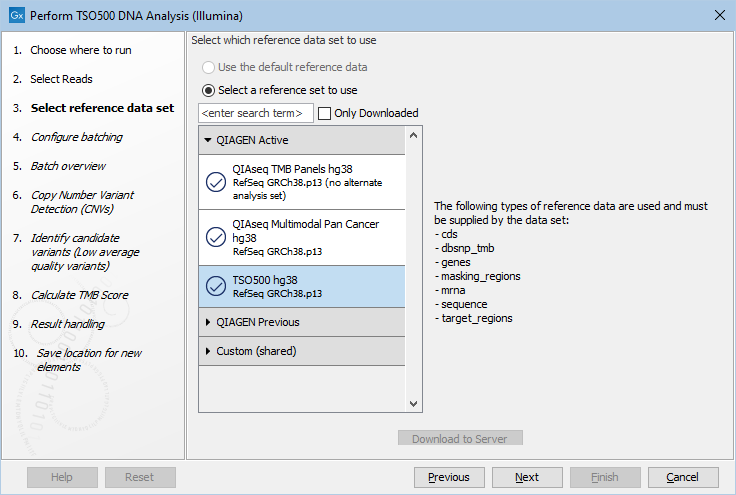The height and width of the screenshot is (495, 736).
Task: Close the TSO500 DNA Analysis dialog
Action: pyautogui.click(x=719, y=16)
